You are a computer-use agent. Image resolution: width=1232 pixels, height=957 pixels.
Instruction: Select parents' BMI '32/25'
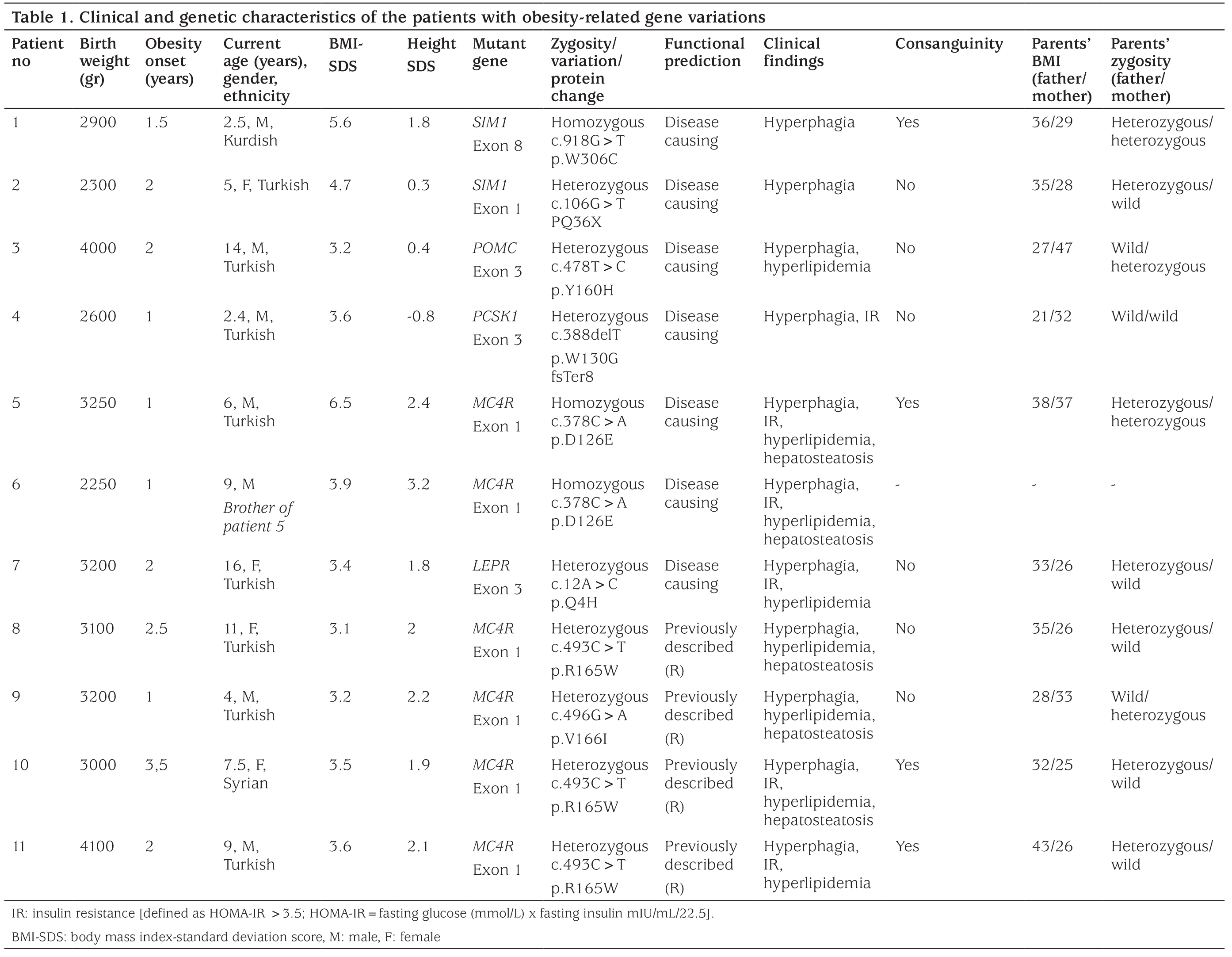(x=1052, y=765)
